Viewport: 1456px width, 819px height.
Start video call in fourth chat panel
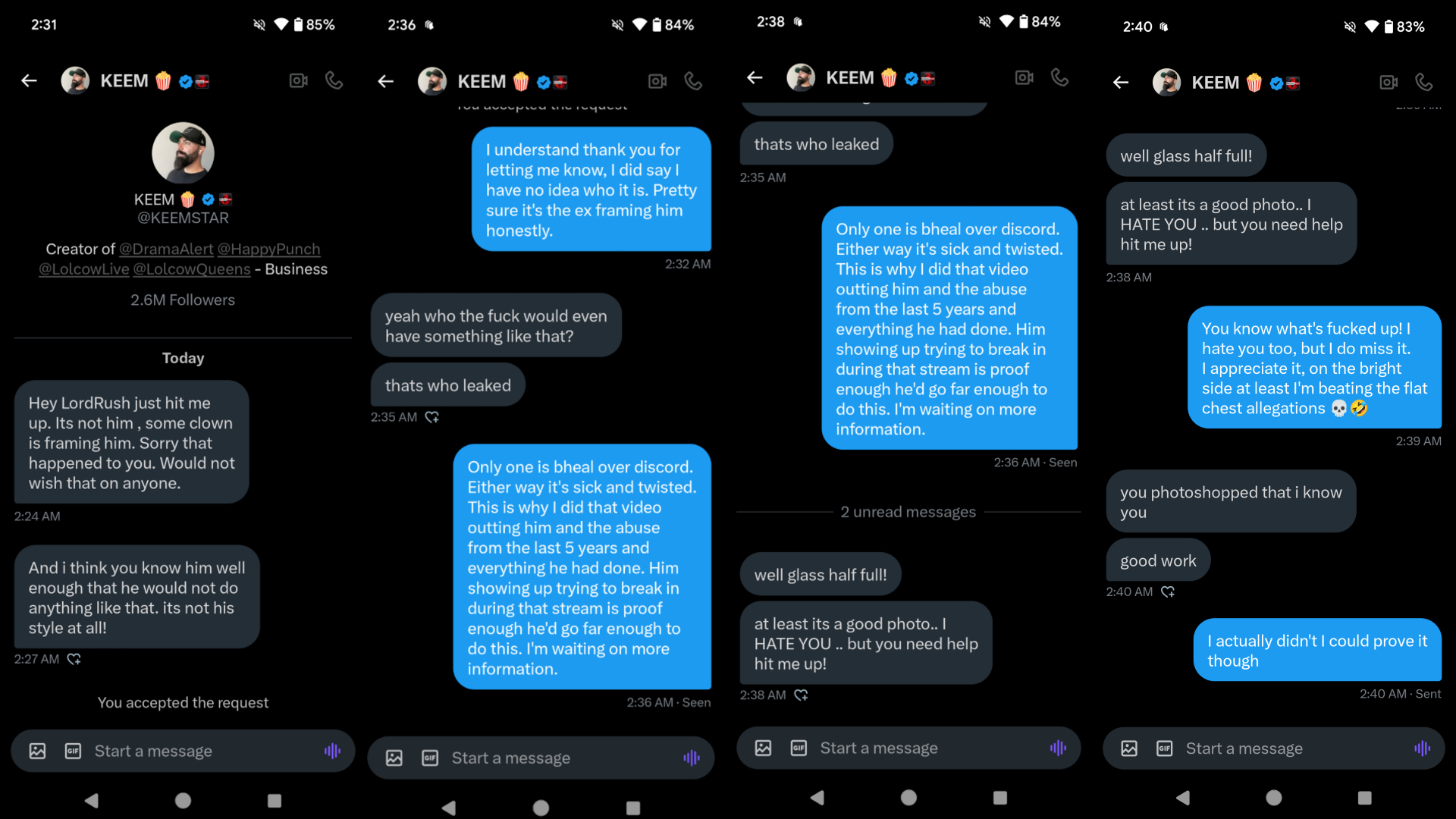pos(1389,82)
